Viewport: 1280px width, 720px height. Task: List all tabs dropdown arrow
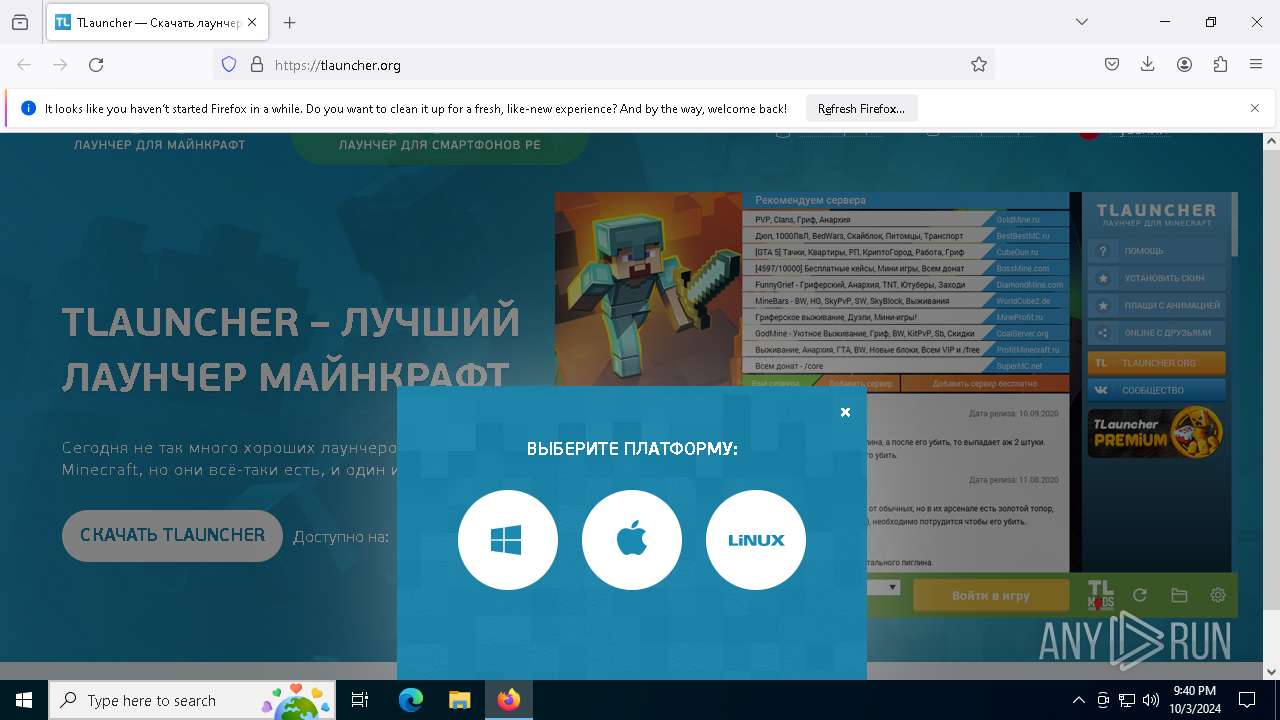click(x=1082, y=22)
